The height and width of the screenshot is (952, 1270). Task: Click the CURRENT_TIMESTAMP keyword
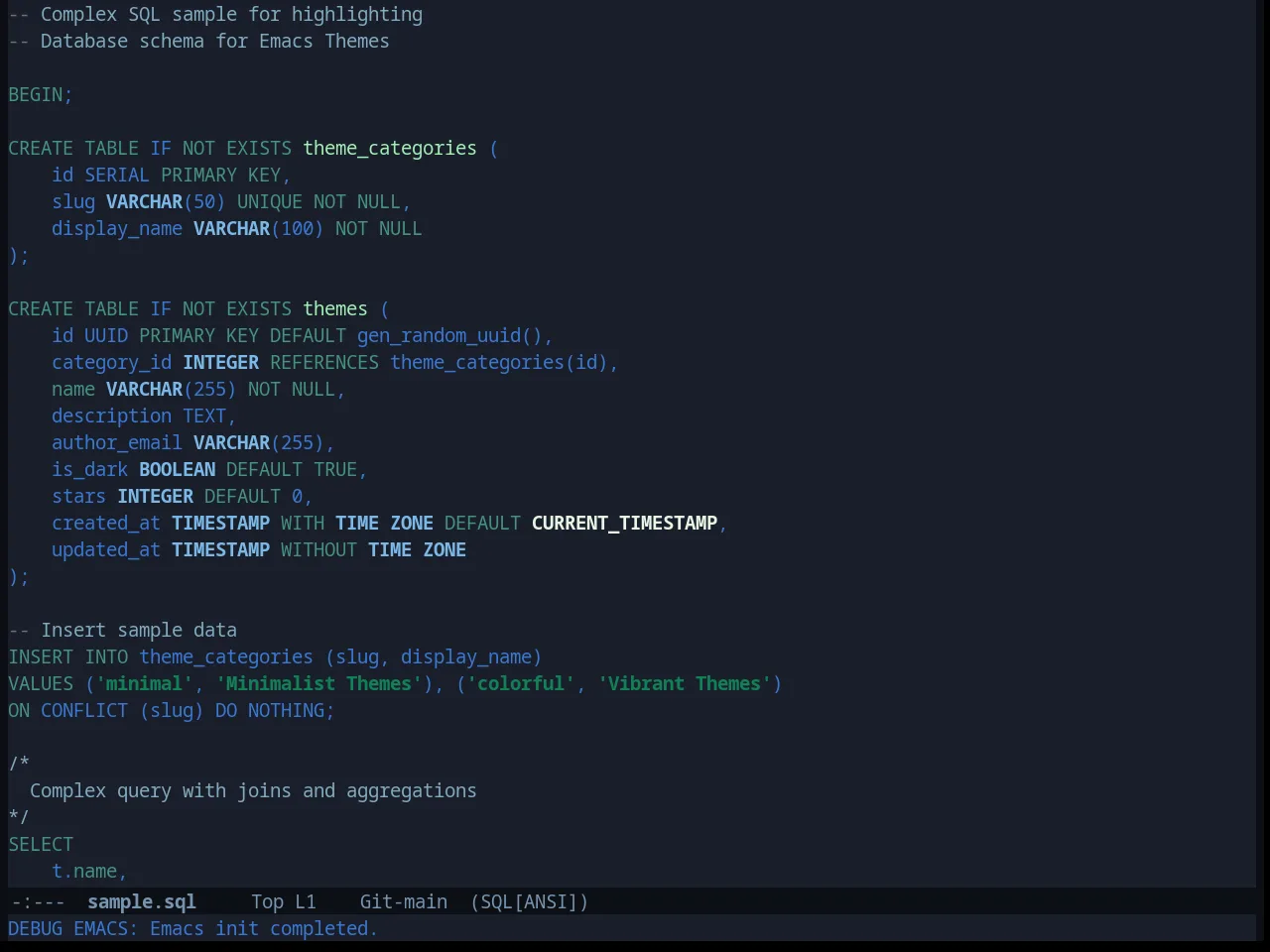tap(624, 523)
